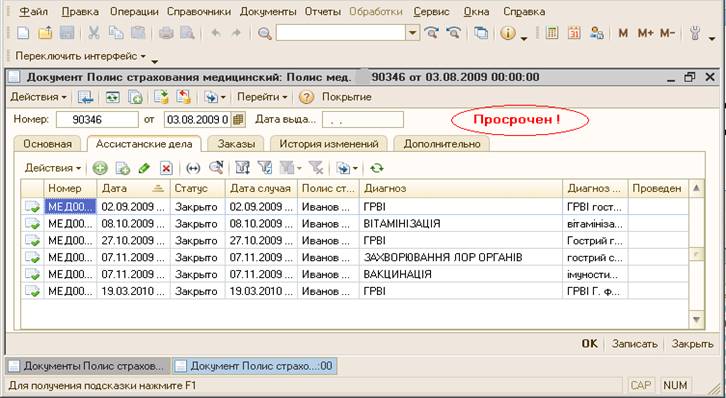Click the Покрытие button

[x=347, y=97]
